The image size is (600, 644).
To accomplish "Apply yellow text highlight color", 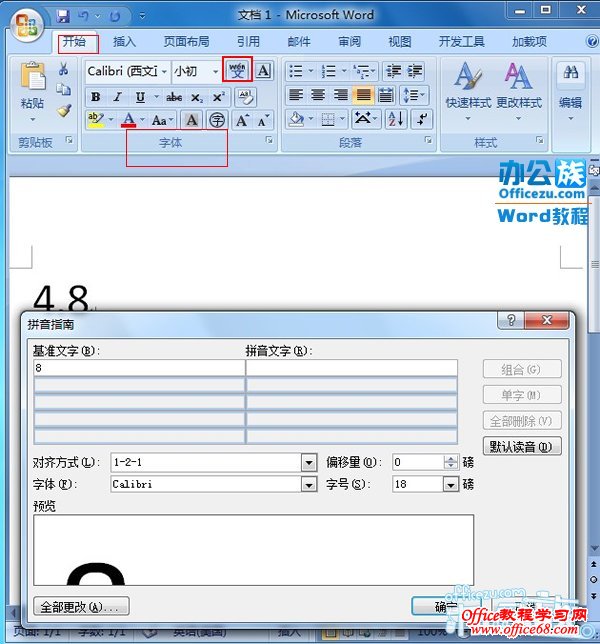I will (96, 120).
